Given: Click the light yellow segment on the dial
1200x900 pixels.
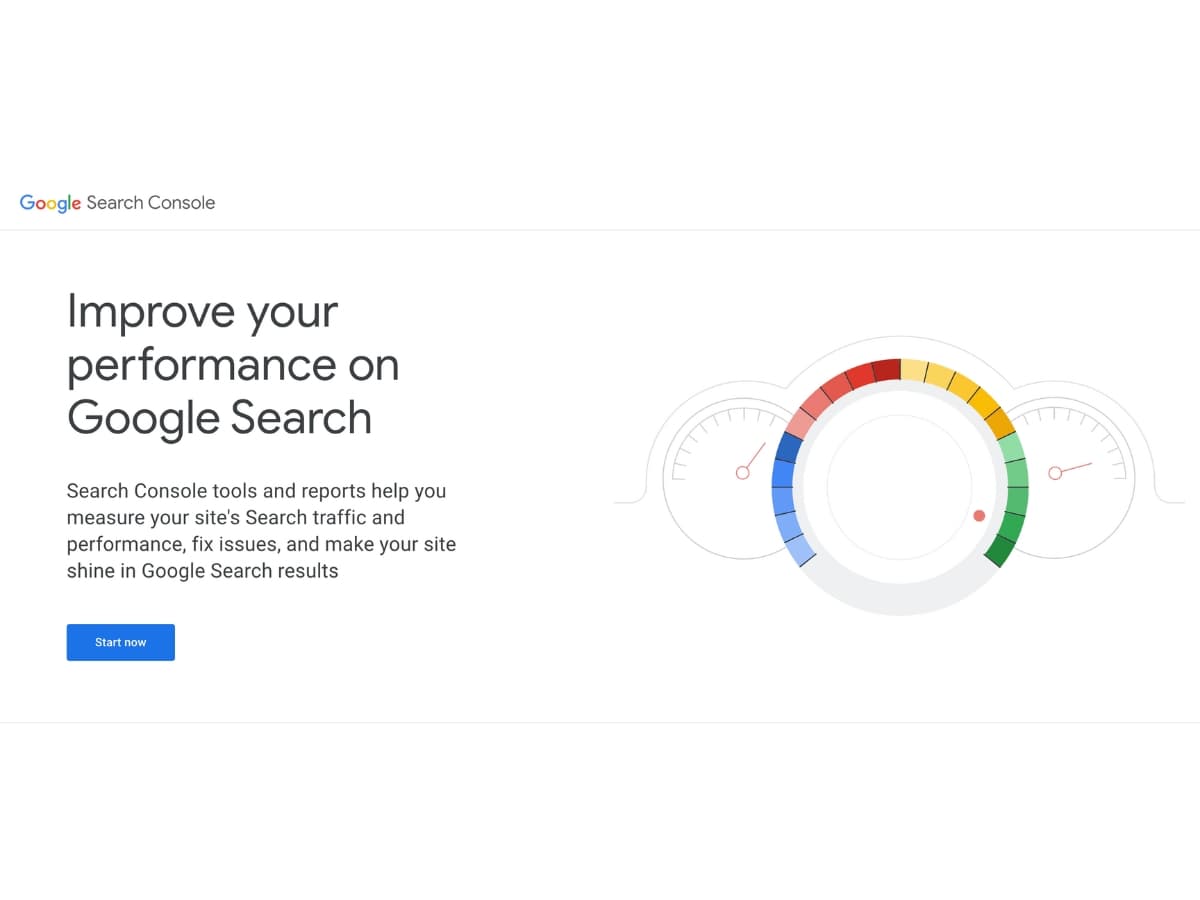Looking at the screenshot, I should coord(914,371).
